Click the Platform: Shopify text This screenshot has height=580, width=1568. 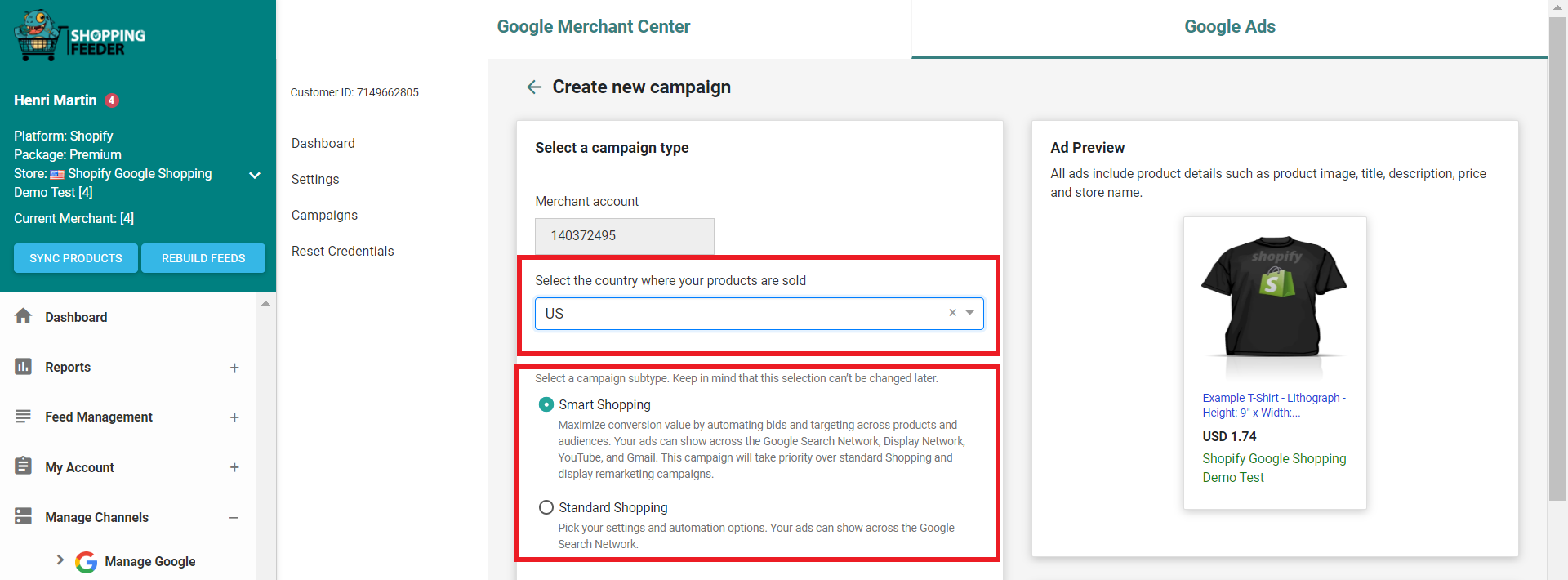pyautogui.click(x=63, y=136)
